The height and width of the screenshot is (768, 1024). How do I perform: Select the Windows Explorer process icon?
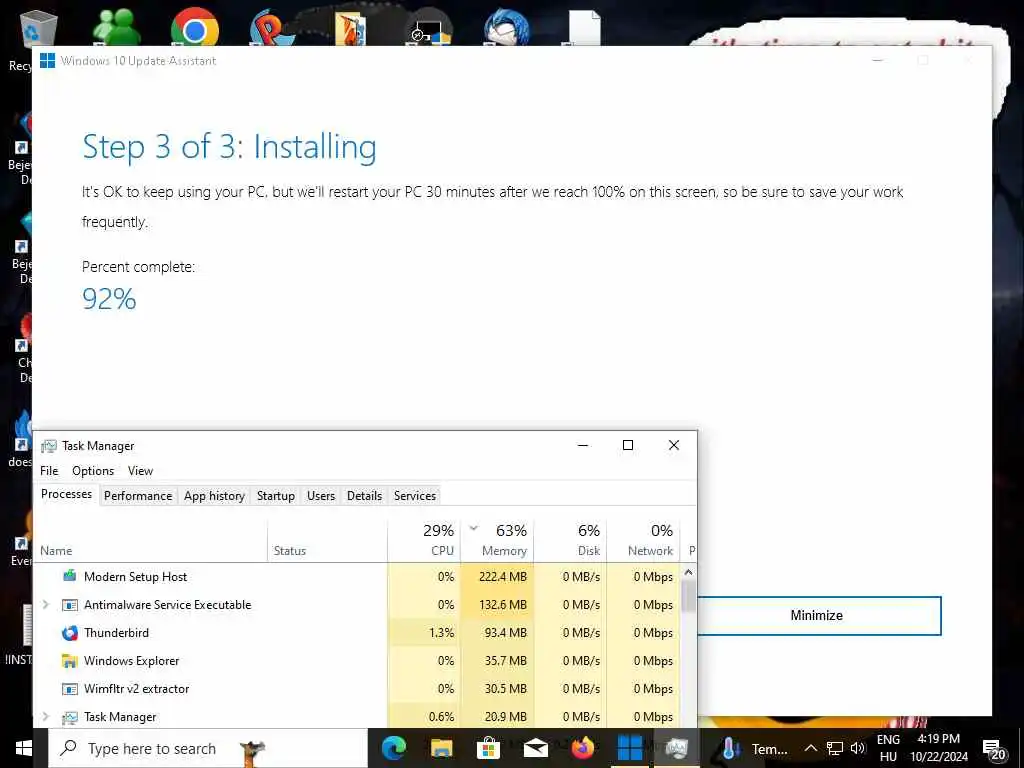[x=69, y=661]
